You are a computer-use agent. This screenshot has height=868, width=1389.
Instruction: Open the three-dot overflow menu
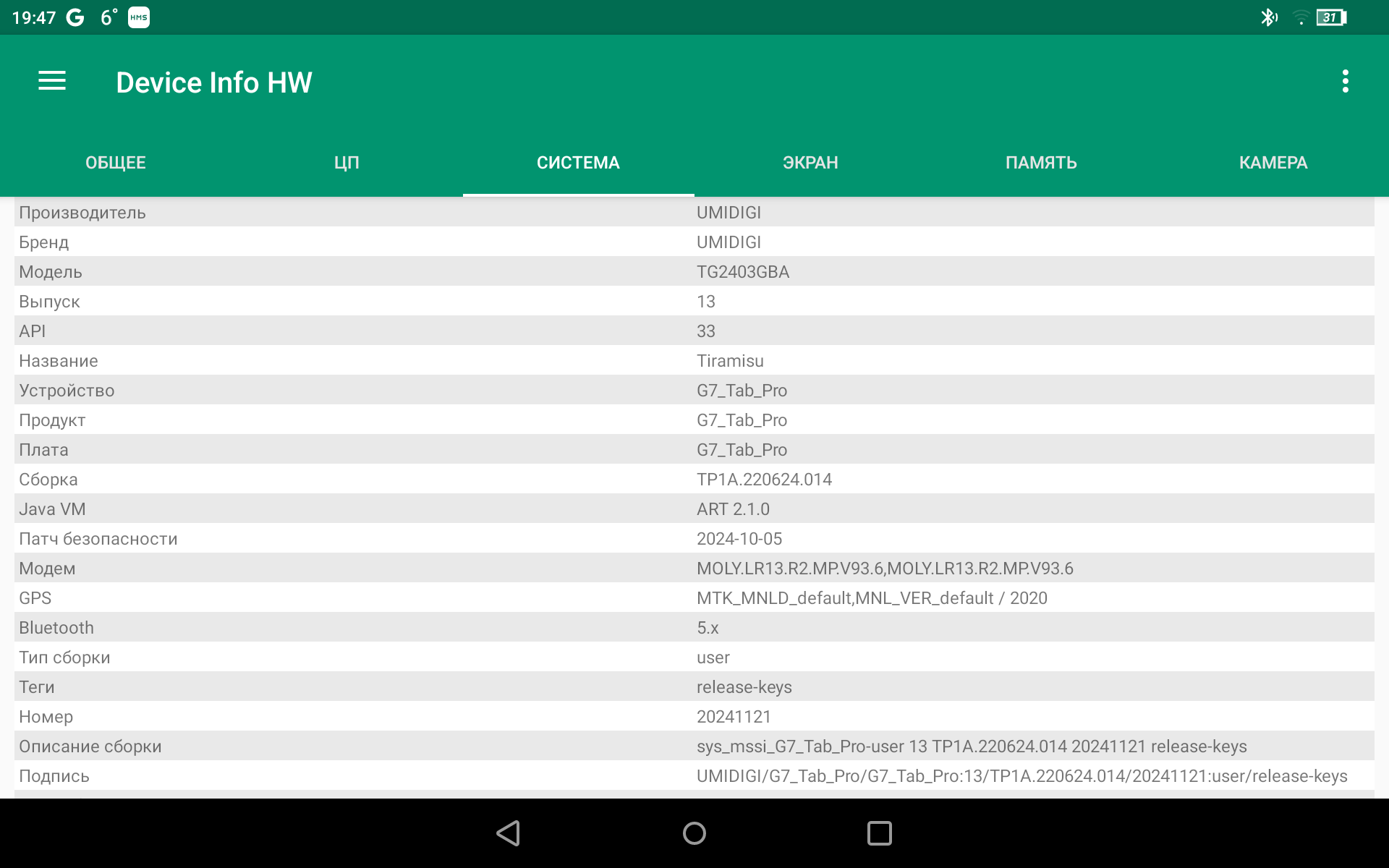pos(1345,82)
